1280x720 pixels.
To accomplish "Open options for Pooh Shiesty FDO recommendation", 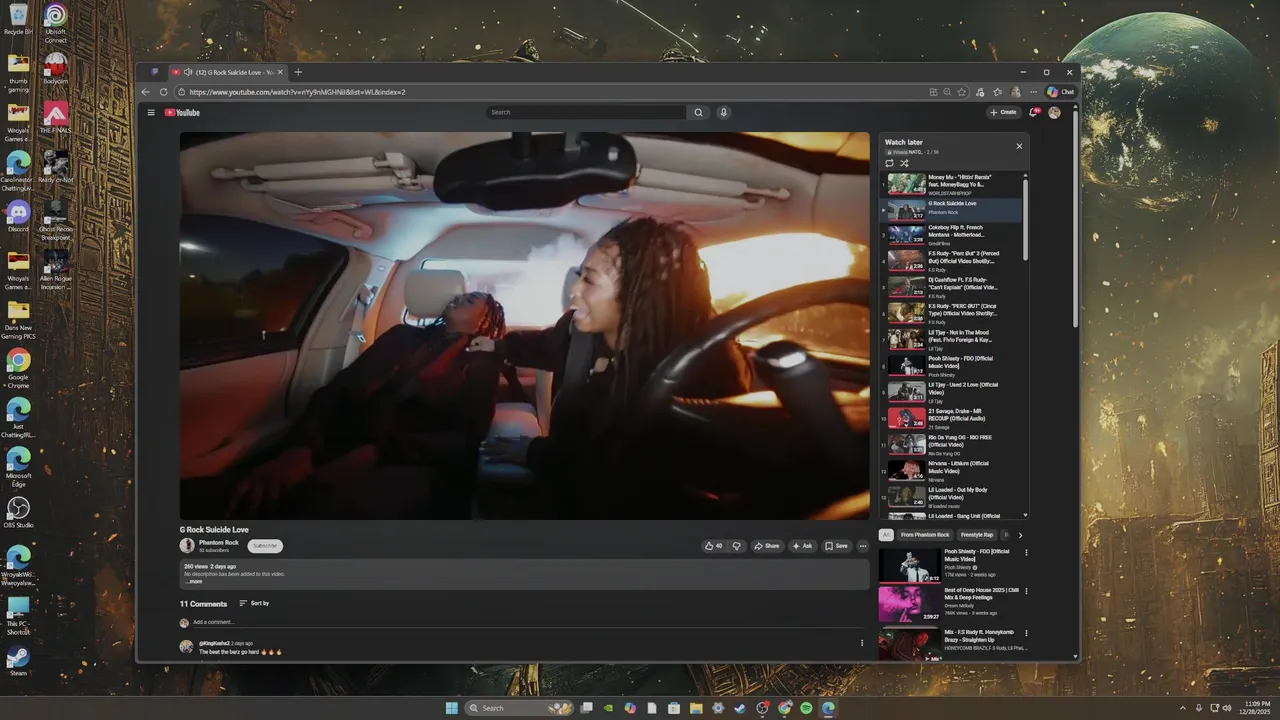I will 1026,553.
